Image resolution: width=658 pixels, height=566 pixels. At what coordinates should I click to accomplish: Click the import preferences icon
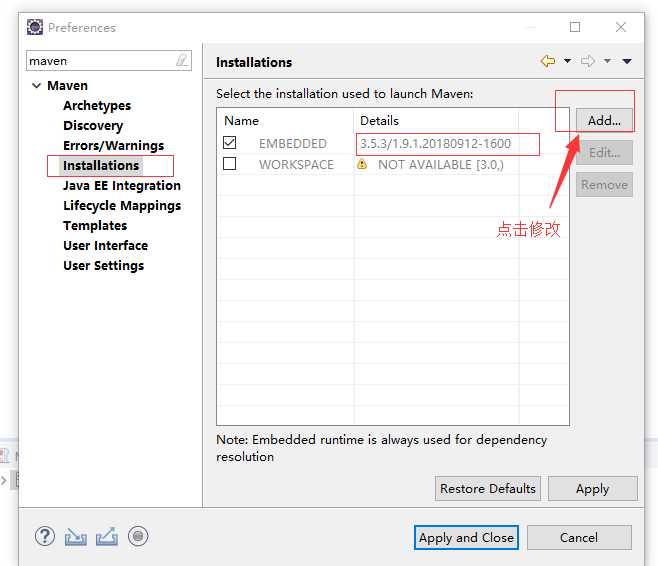point(76,537)
